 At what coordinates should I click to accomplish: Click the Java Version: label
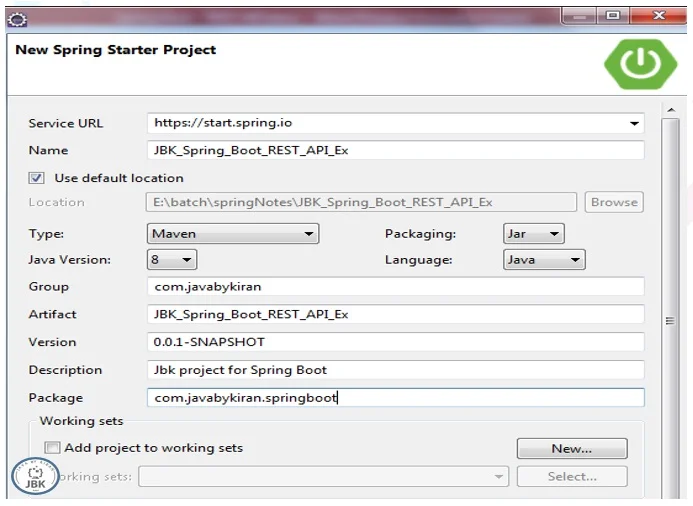coord(69,259)
